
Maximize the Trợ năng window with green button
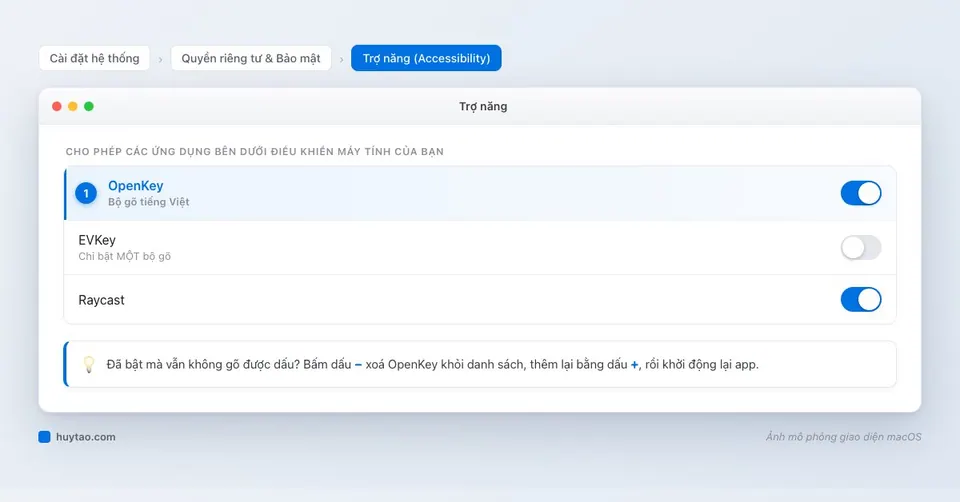pos(89,107)
